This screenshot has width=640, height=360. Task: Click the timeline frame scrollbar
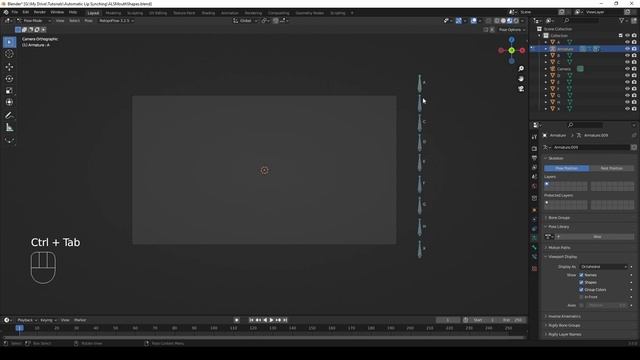[x=264, y=338]
